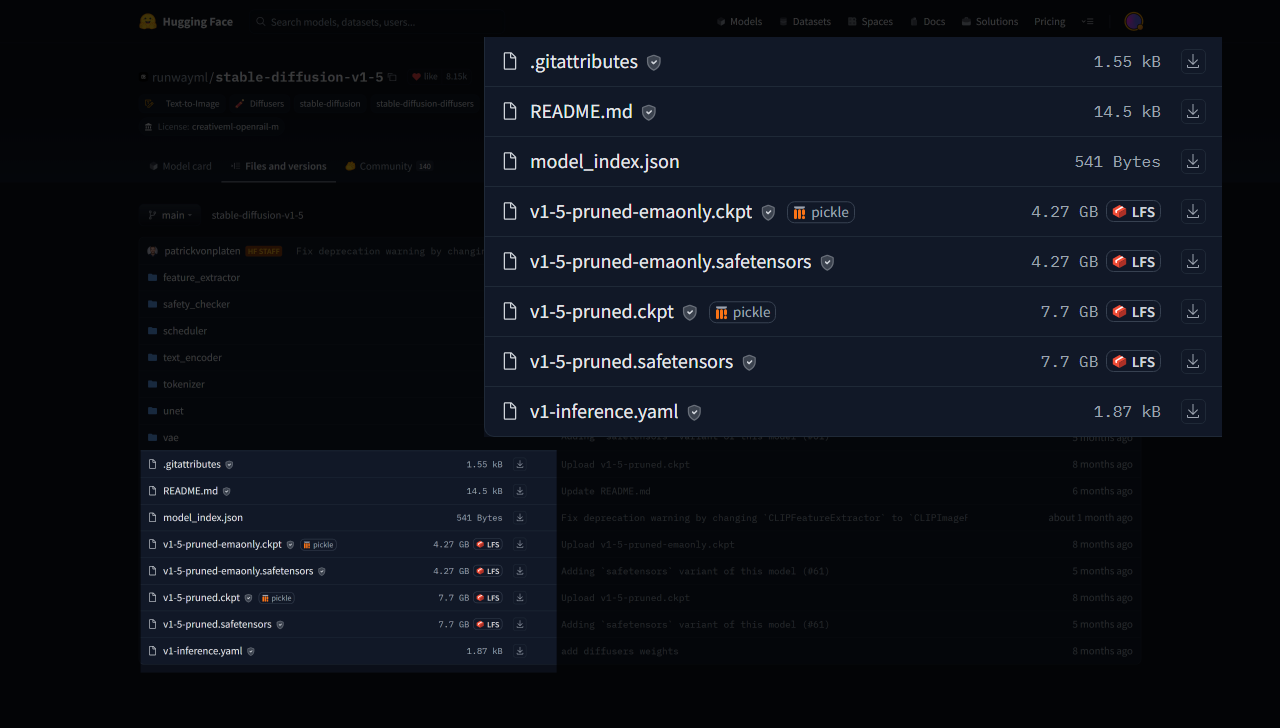Image resolution: width=1280 pixels, height=728 pixels.
Task: Download v1-5-pruned.safetensors in the enlarged panel
Action: coord(1193,361)
